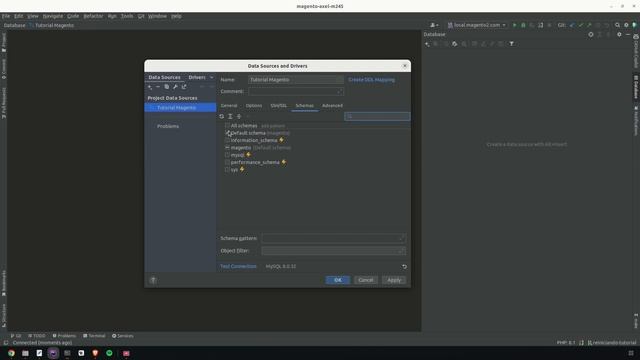Click the Cancel button
The width and height of the screenshot is (640, 360).
[366, 280]
